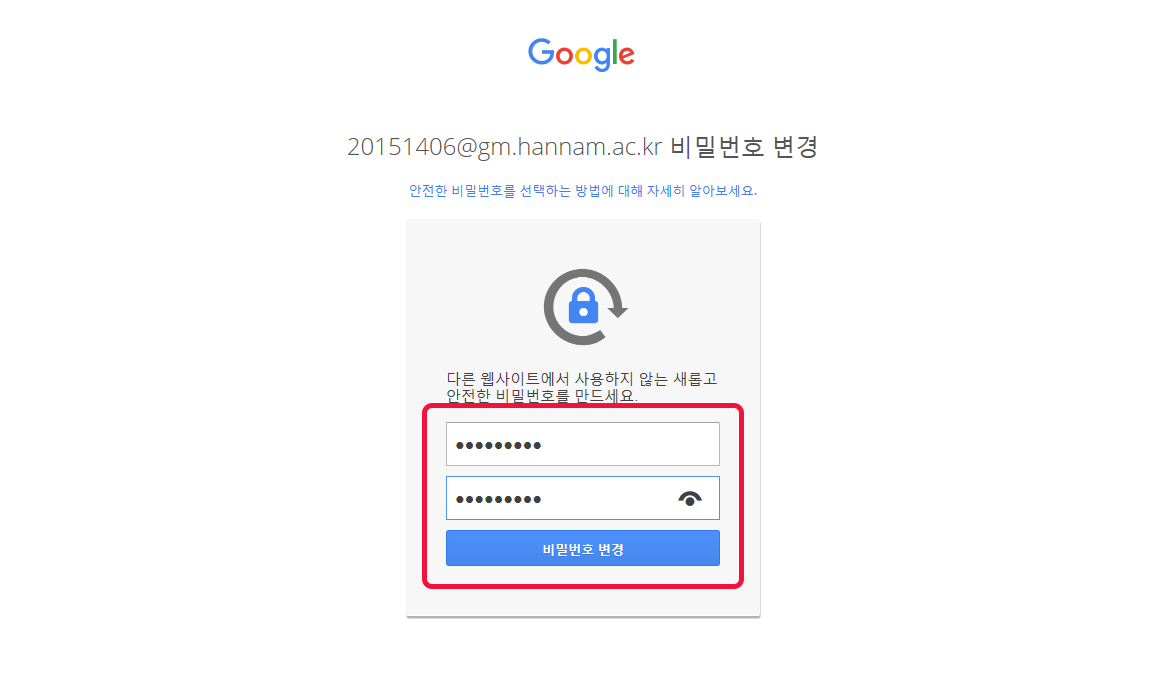1166x690 pixels.
Task: Click the yellow o letter in logo
Action: point(584,57)
